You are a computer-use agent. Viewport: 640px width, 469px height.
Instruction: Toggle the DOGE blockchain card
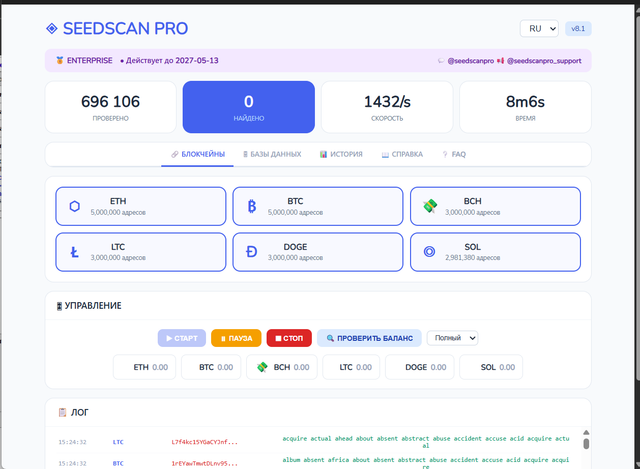318,252
